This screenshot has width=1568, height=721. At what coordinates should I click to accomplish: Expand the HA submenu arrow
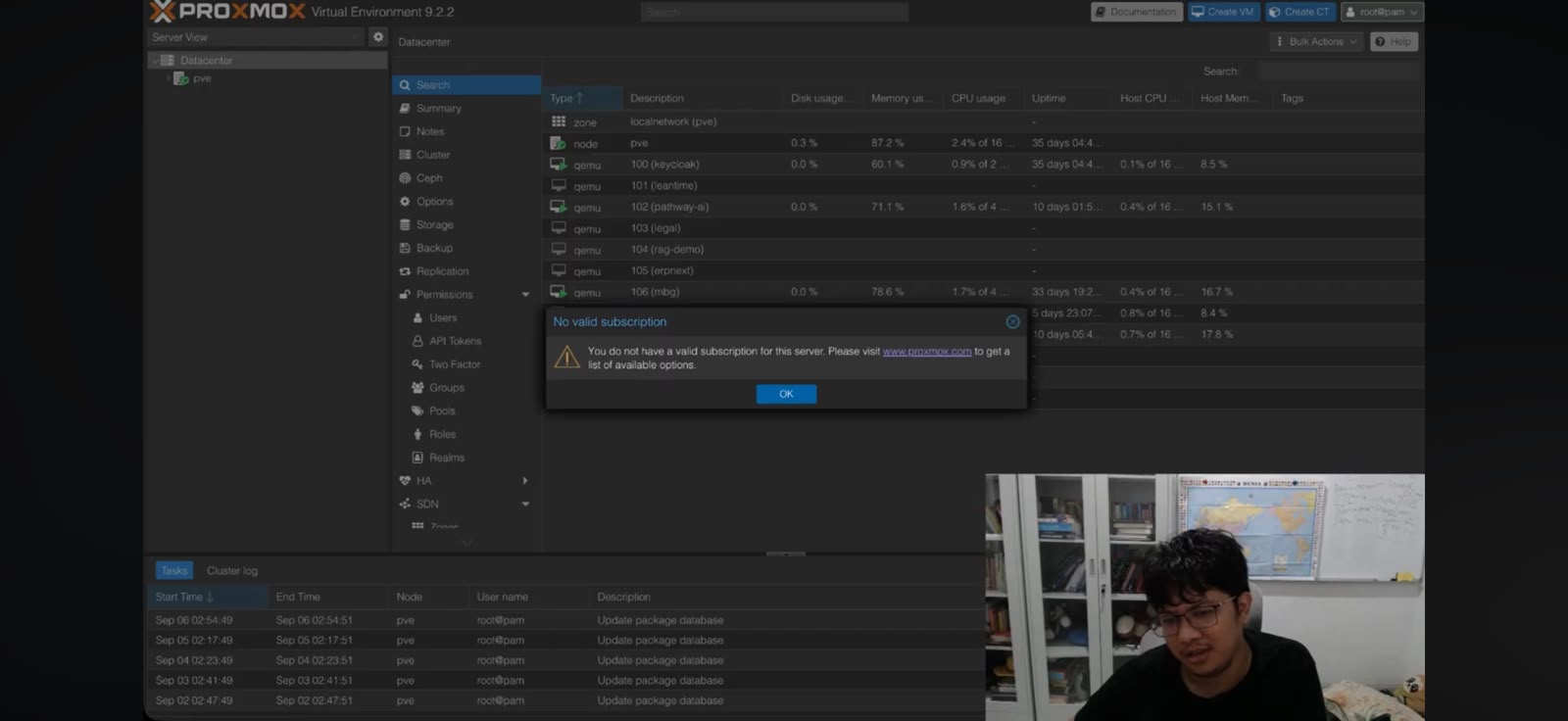pyautogui.click(x=525, y=481)
